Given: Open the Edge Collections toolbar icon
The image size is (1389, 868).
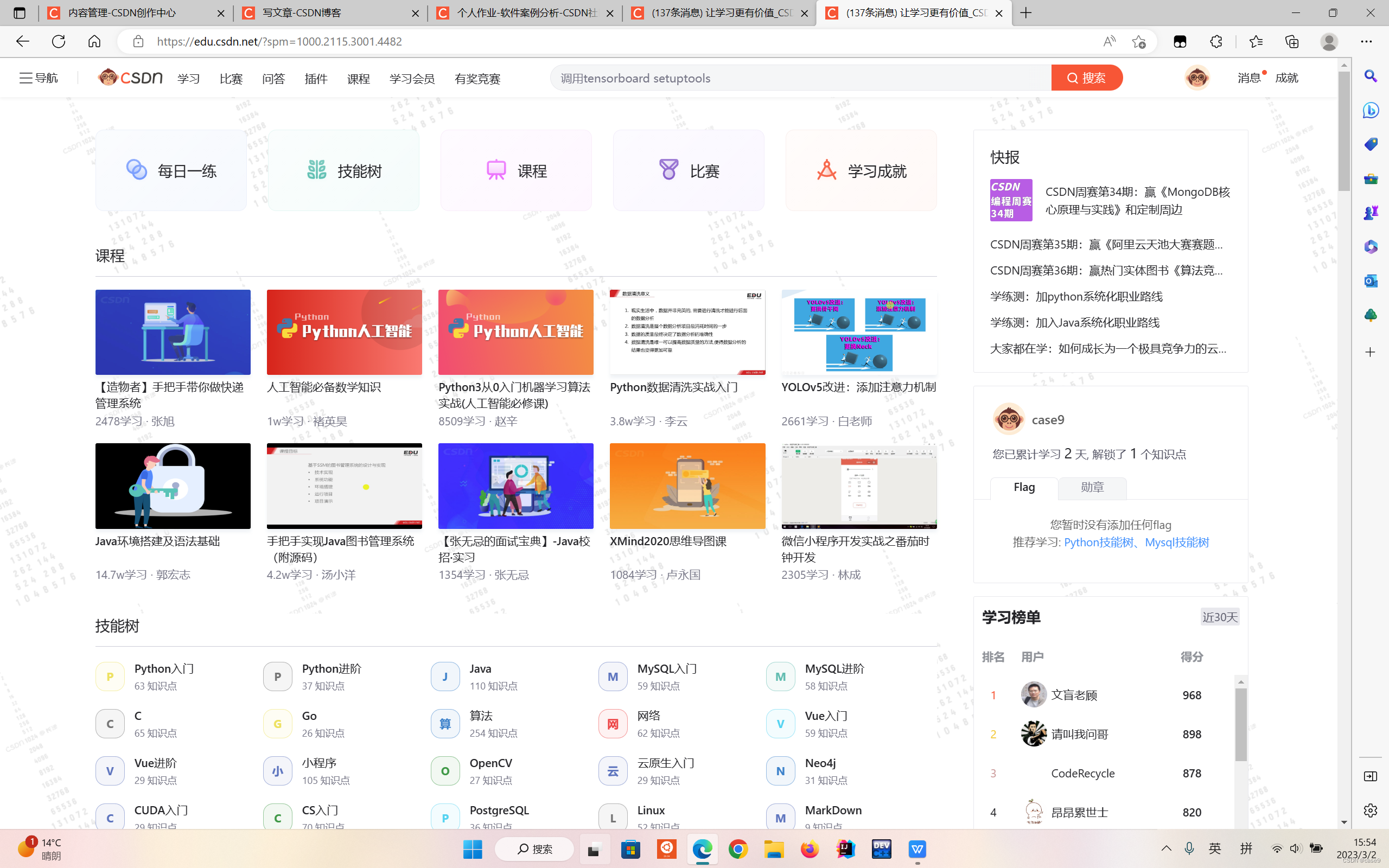Looking at the screenshot, I should [1291, 41].
